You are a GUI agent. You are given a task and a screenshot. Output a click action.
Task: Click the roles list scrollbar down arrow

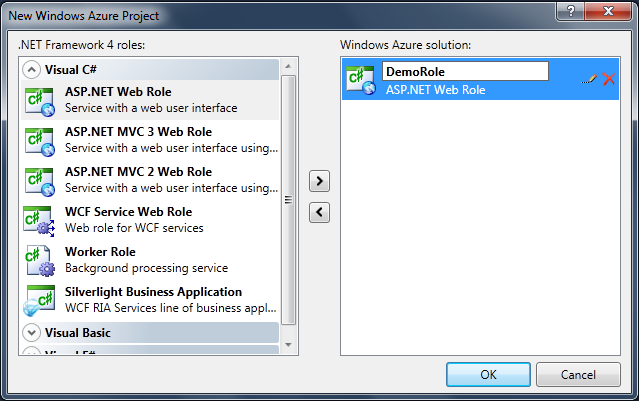click(x=289, y=345)
